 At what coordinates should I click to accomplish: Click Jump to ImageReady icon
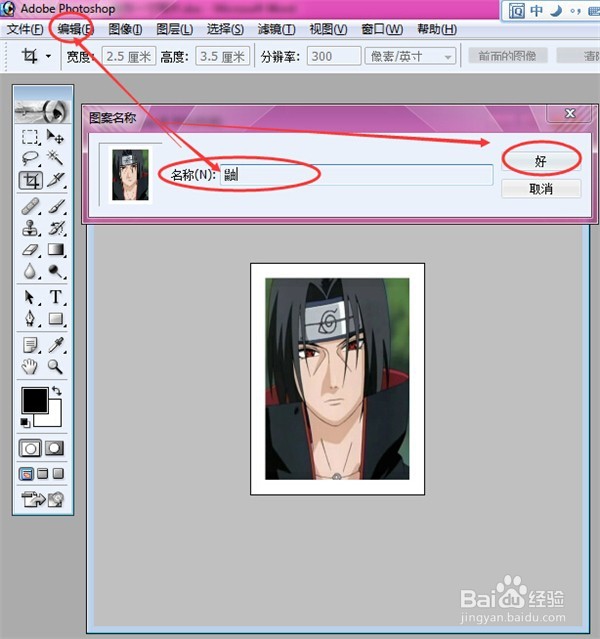43,499
